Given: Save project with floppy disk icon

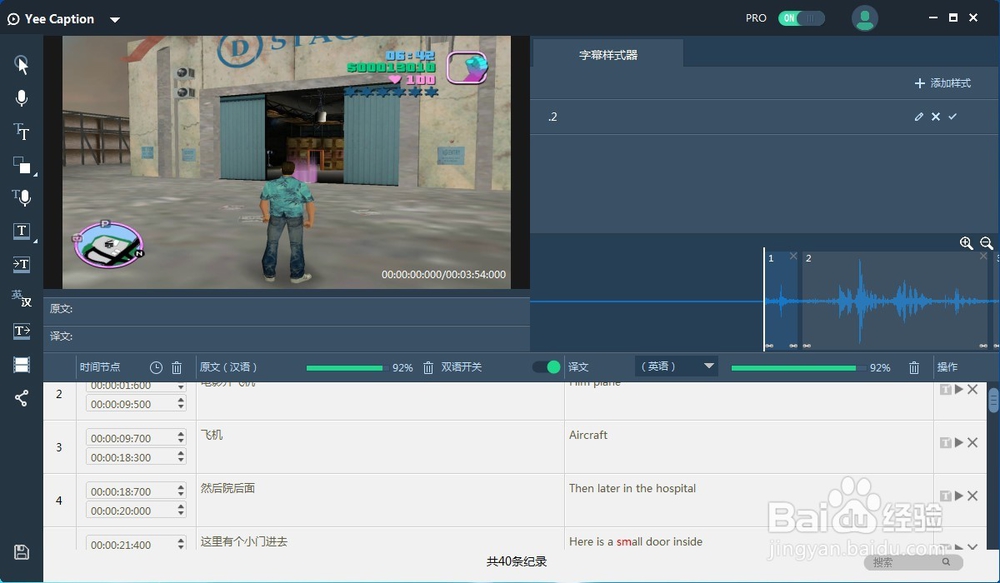Looking at the screenshot, I should click(22, 552).
